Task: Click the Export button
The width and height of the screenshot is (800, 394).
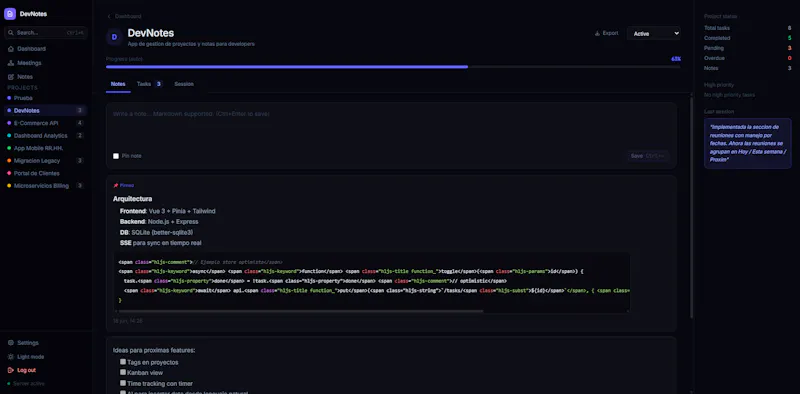Action: point(606,33)
